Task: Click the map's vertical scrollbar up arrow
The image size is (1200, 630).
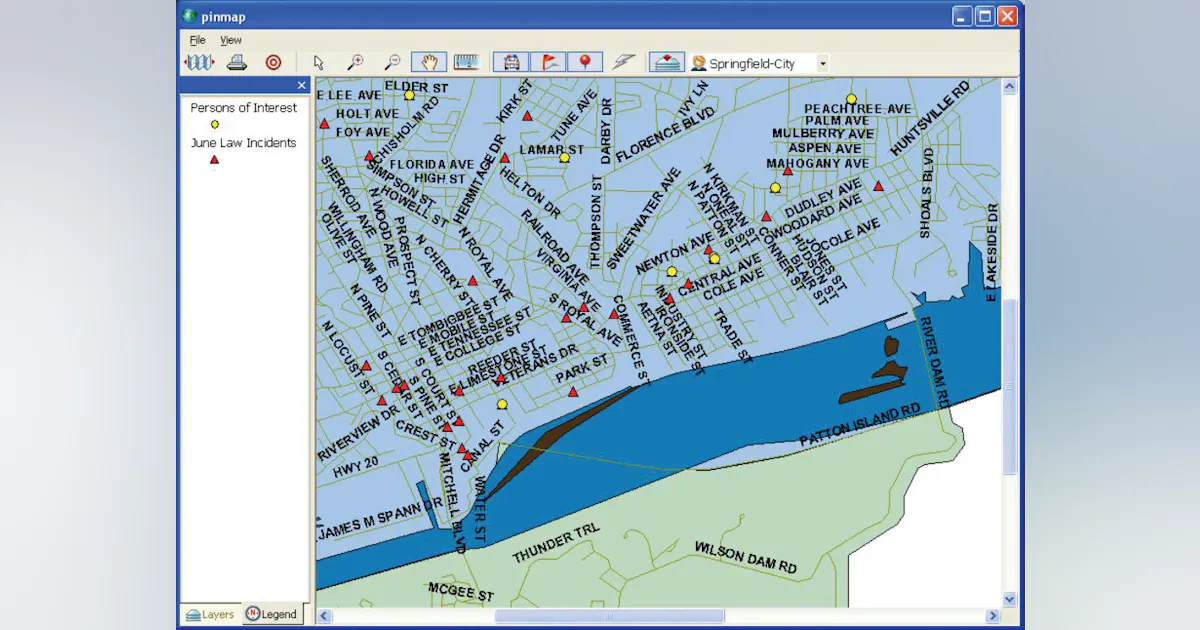Action: pos(1009,87)
